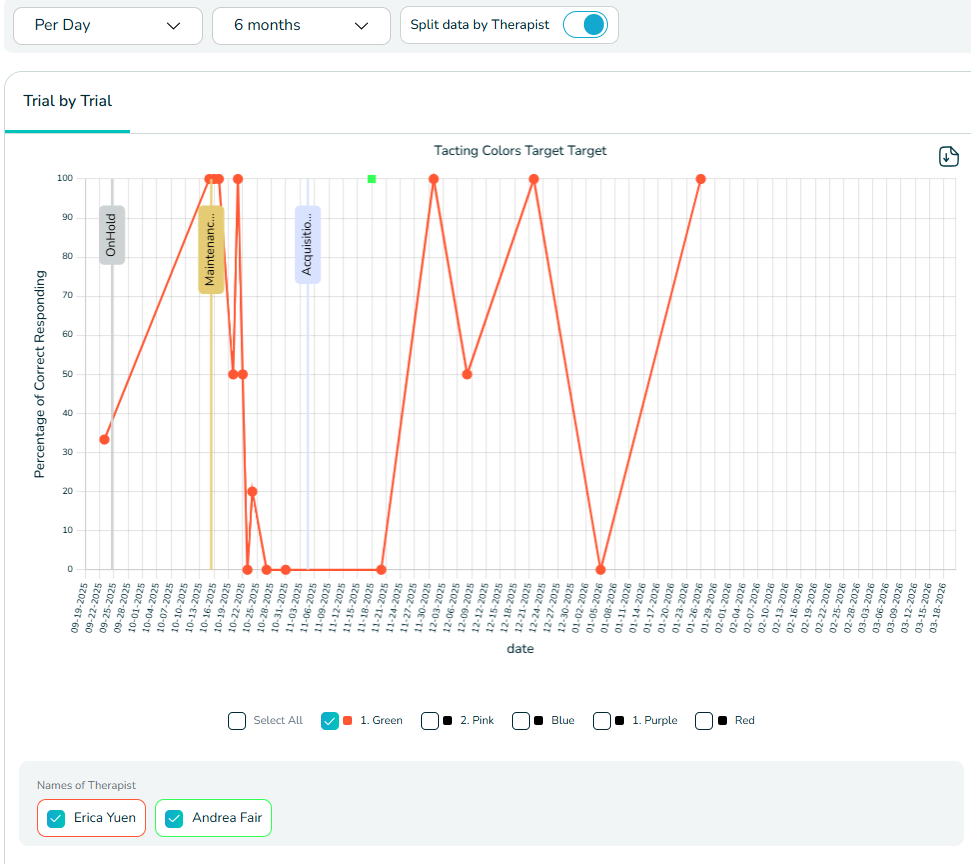Enable the 2. Pink target checkbox
Image resolution: width=971 pixels, height=864 pixels.
point(430,721)
